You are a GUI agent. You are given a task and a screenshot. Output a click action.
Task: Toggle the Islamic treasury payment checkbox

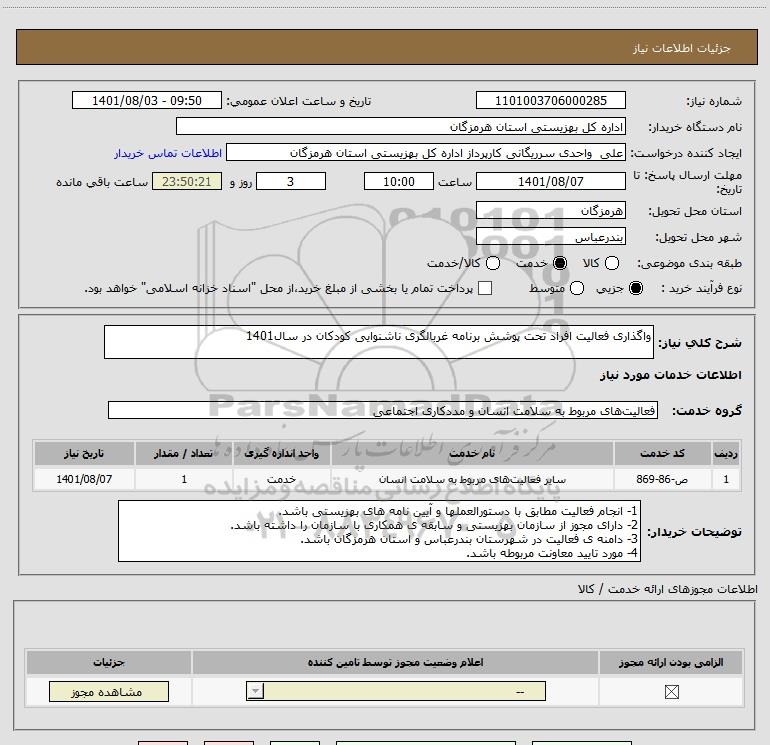pyautogui.click(x=485, y=288)
